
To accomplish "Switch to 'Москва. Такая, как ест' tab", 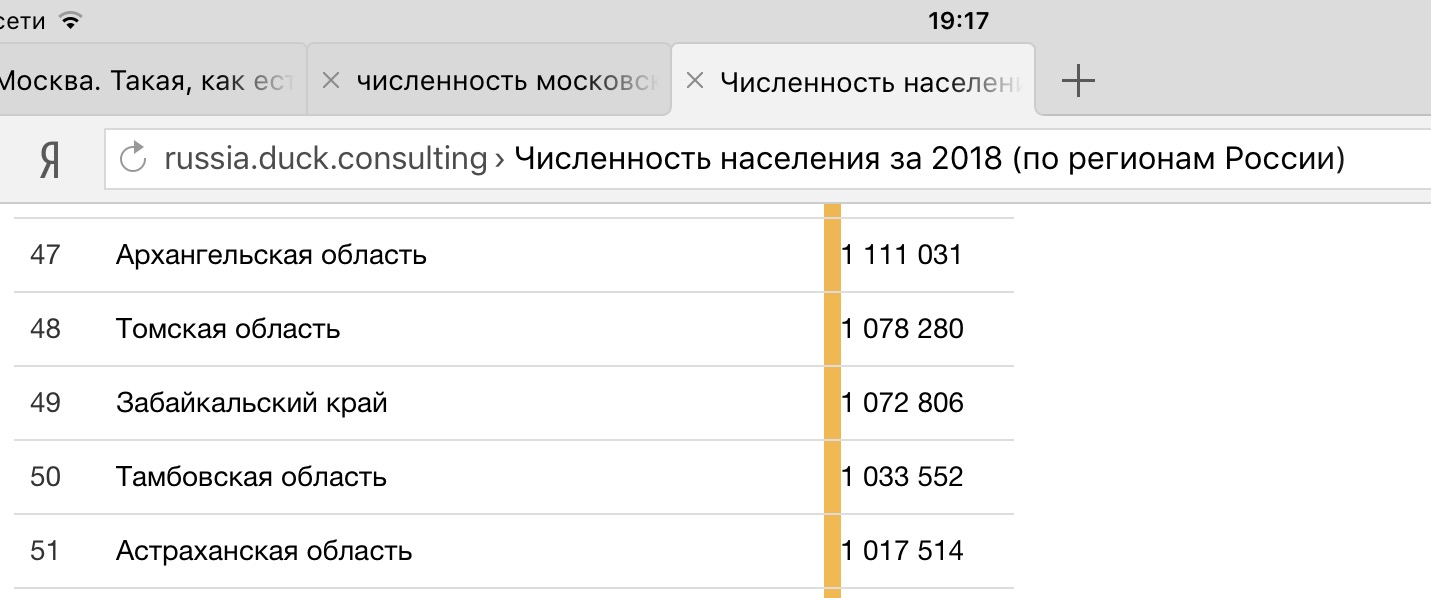I will point(152,81).
